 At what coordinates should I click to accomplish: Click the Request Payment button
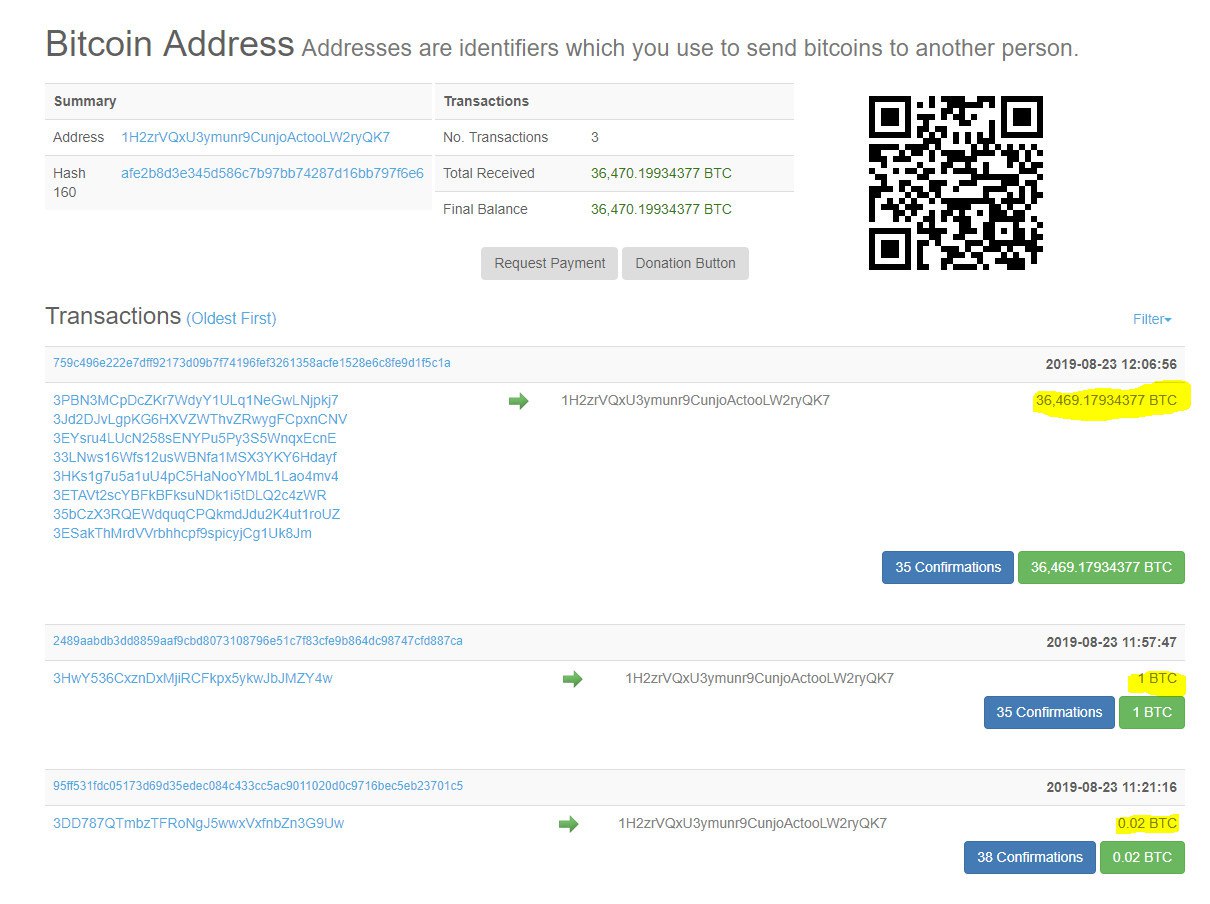tap(549, 263)
